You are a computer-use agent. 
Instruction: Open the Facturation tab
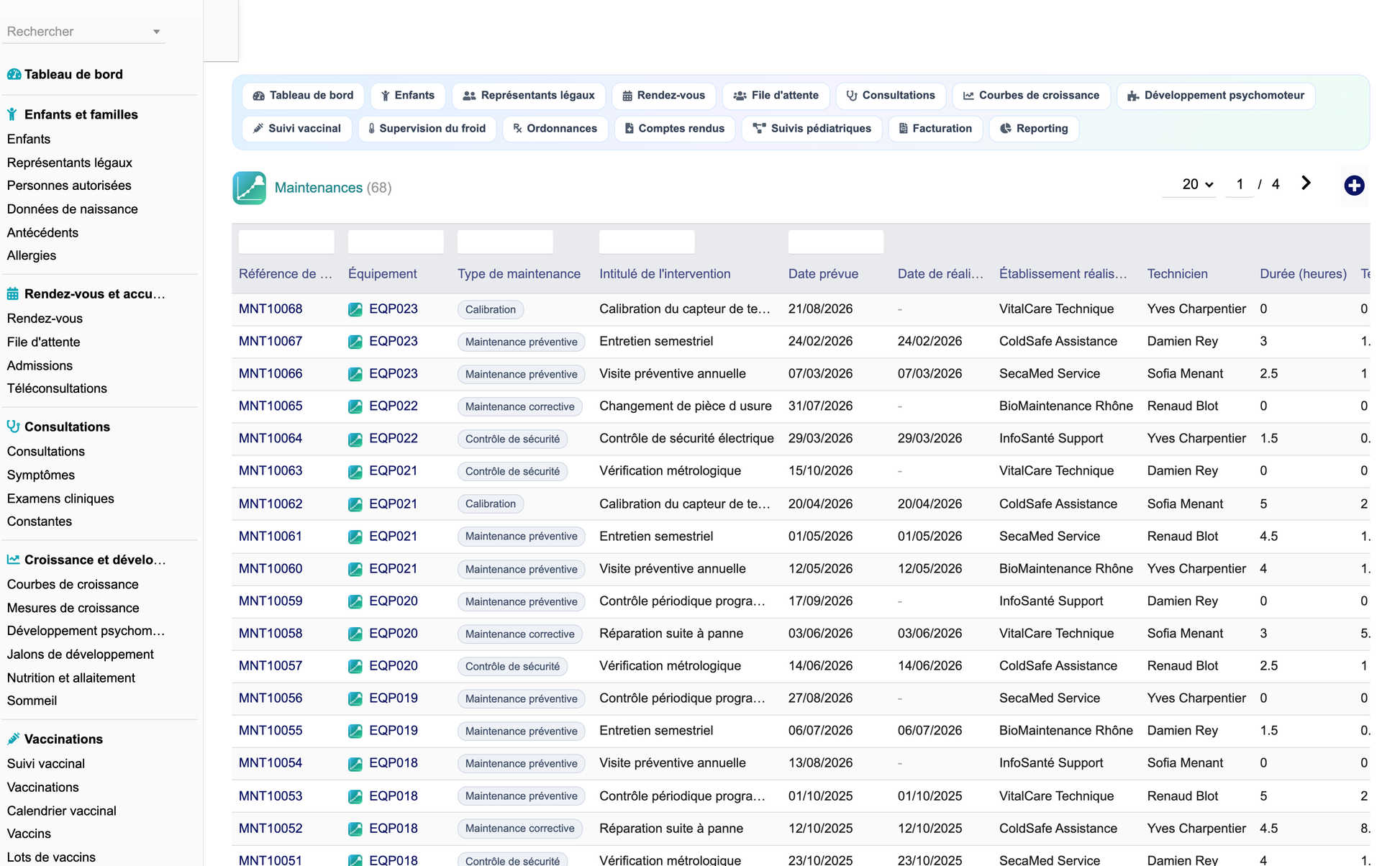[x=935, y=129]
